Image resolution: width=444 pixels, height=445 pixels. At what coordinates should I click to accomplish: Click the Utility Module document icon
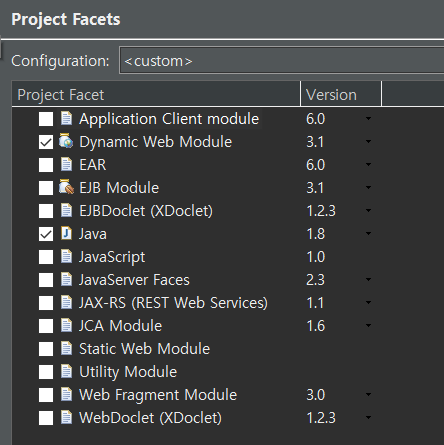(x=66, y=371)
